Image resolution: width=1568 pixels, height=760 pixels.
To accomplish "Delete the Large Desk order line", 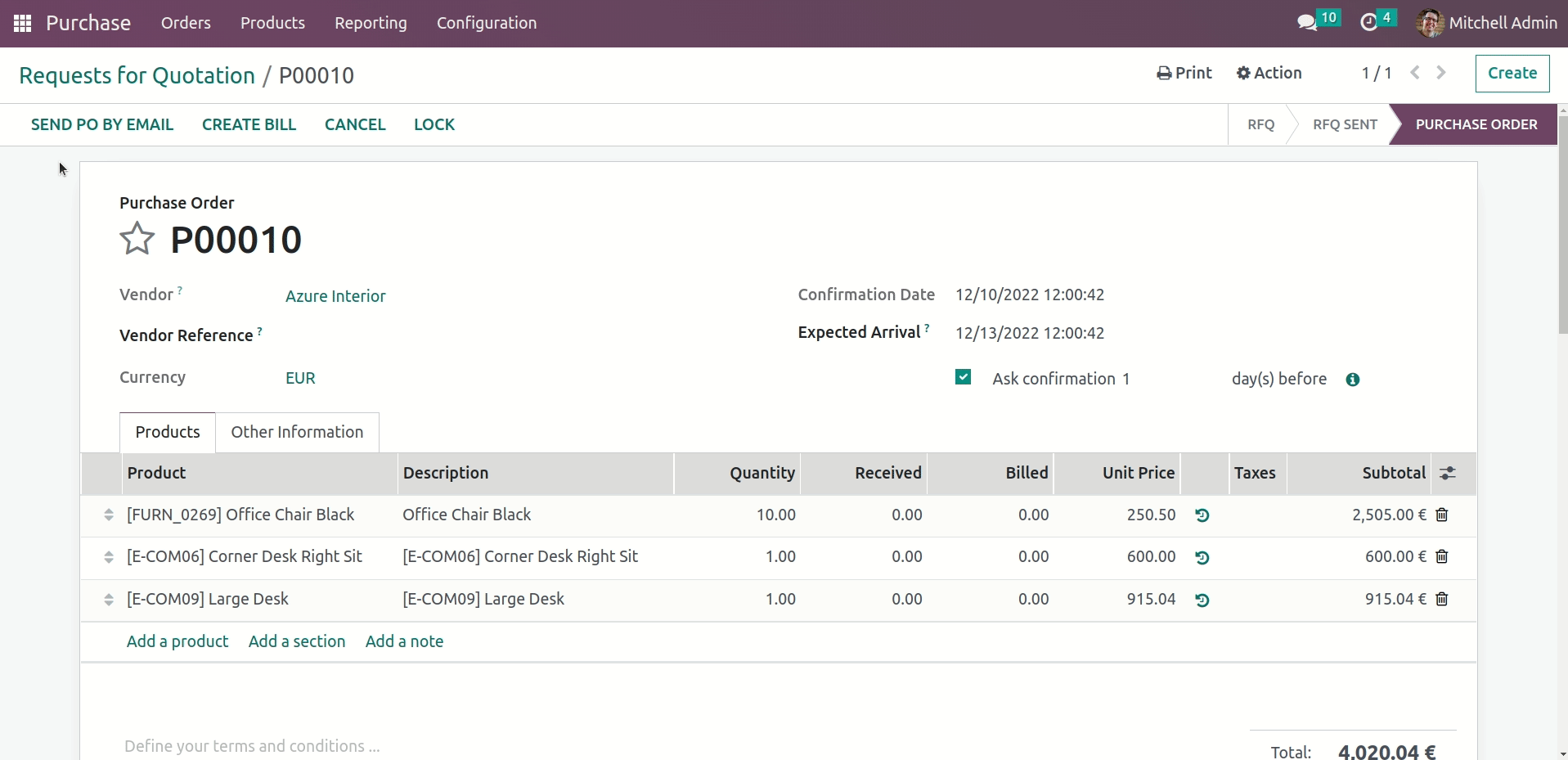I will point(1442,599).
